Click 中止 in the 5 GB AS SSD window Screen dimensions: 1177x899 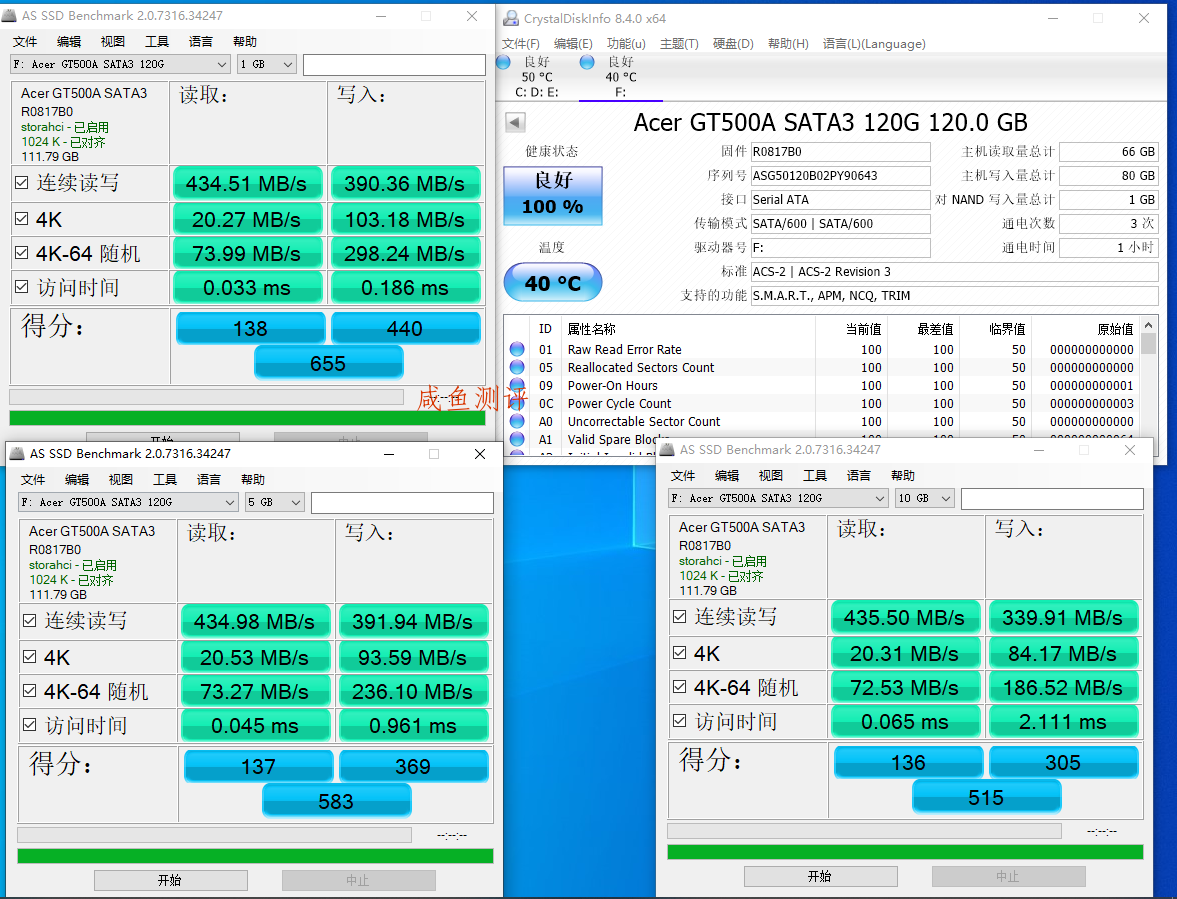pyautogui.click(x=358, y=879)
